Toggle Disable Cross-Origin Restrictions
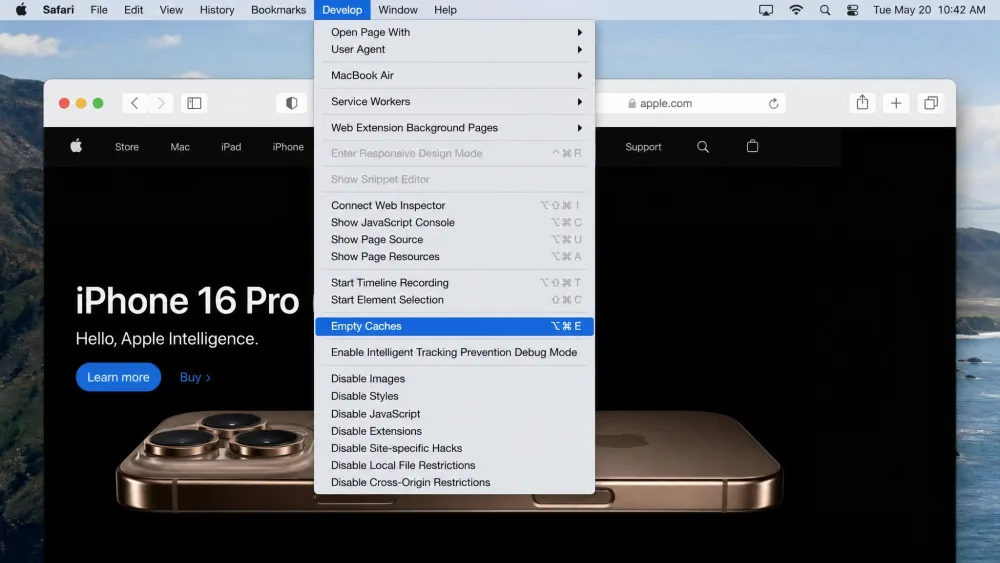The width and height of the screenshot is (1000, 563). (455, 483)
